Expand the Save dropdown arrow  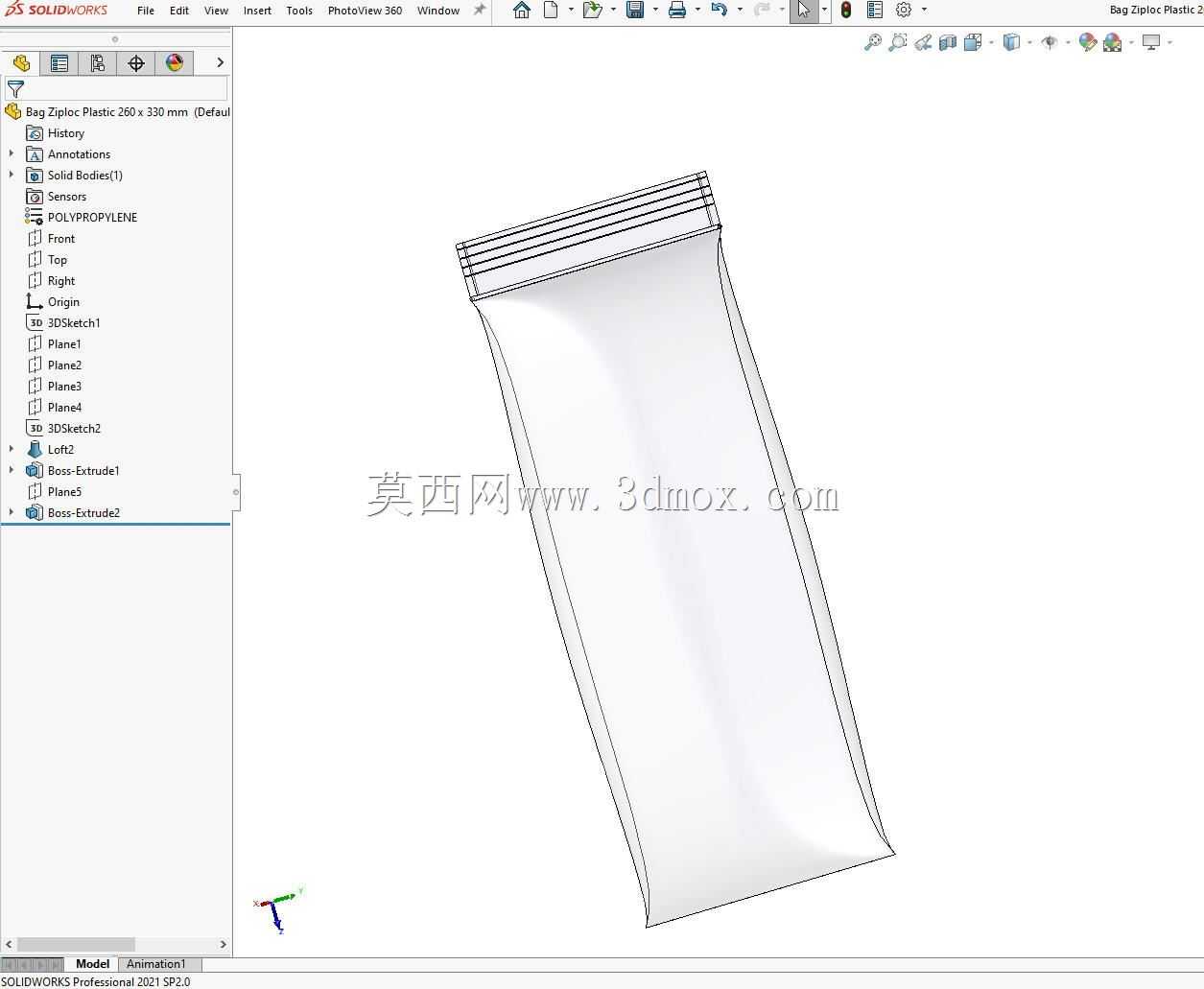click(655, 10)
